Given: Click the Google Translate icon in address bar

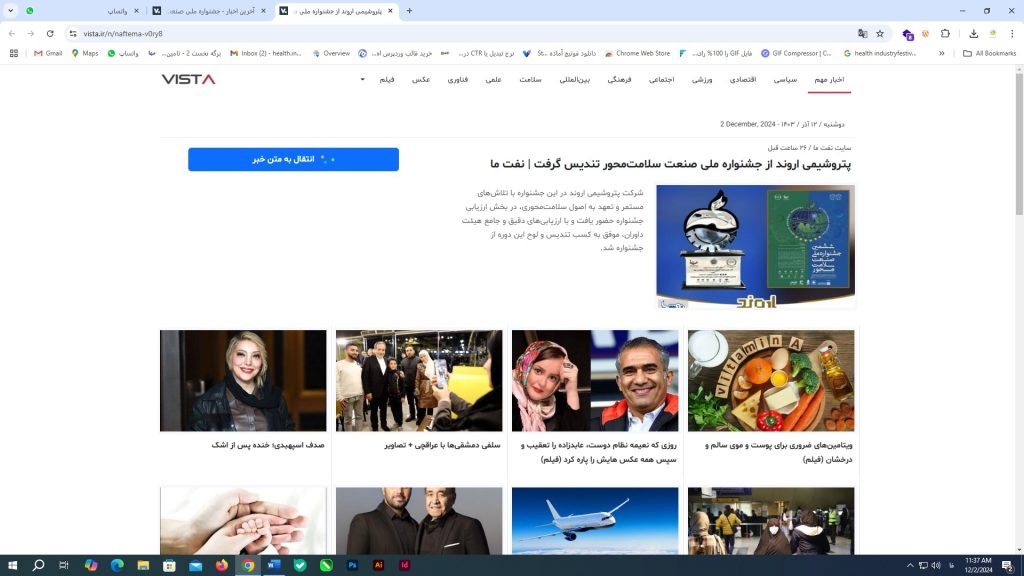Looking at the screenshot, I should 863,33.
